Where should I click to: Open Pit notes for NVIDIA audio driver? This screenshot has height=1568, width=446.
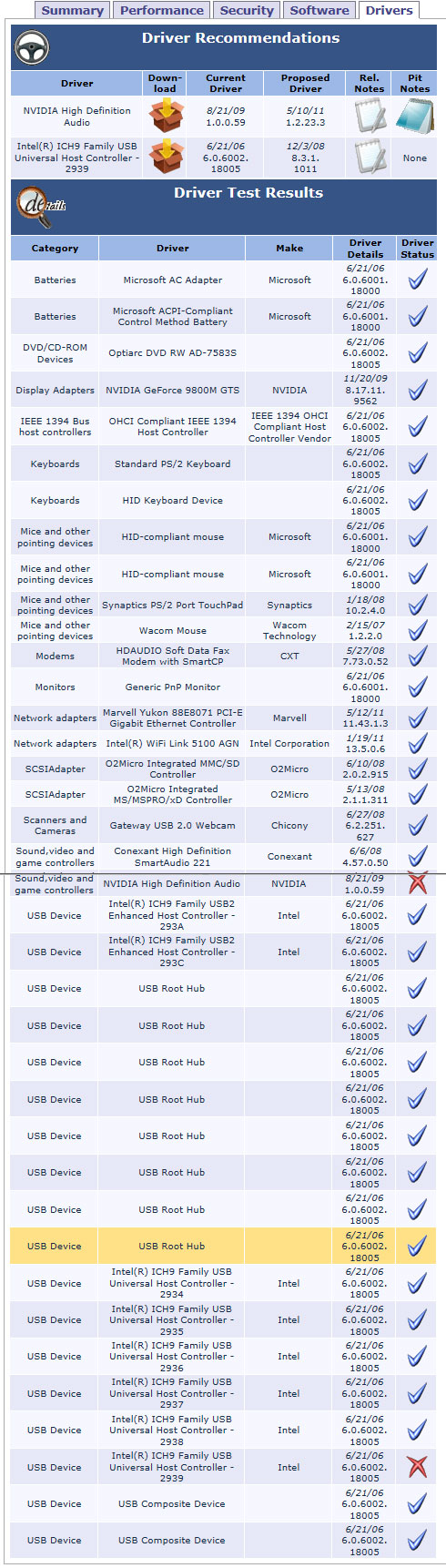(415, 117)
